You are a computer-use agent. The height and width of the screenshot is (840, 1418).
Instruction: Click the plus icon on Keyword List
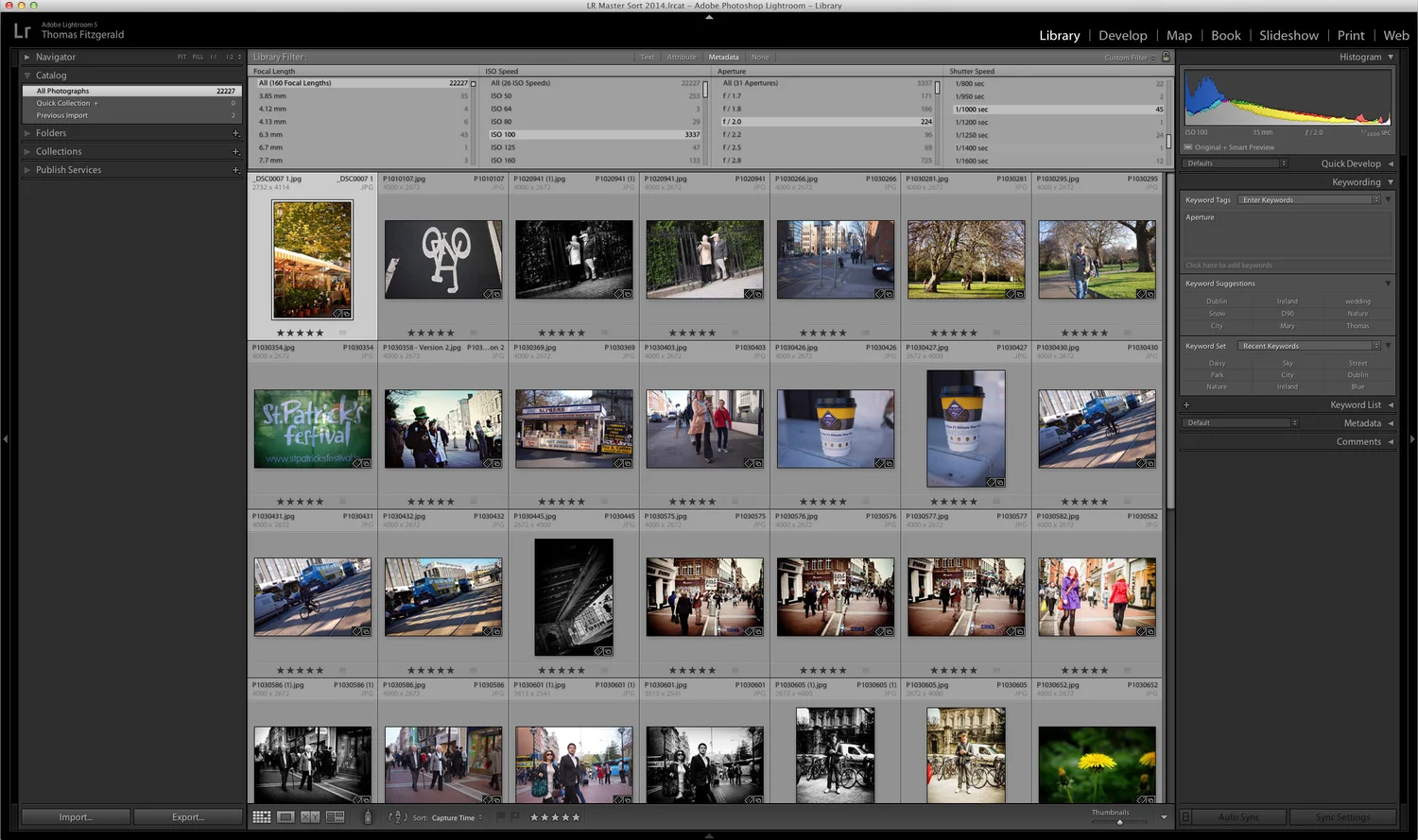click(x=1187, y=404)
